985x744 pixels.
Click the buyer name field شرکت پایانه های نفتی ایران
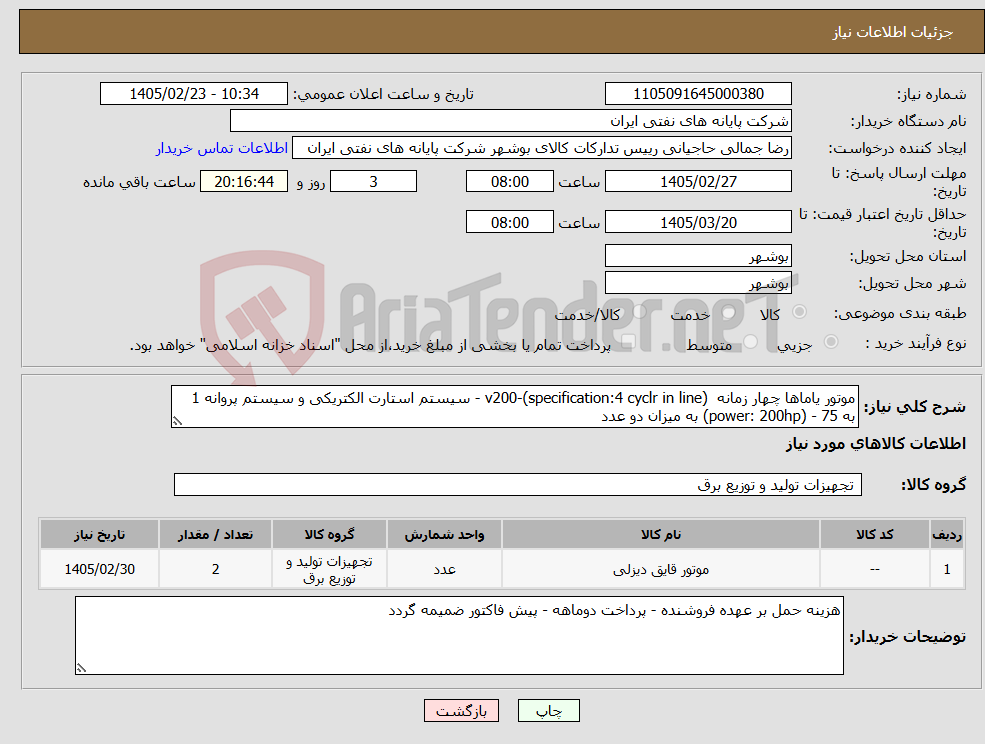coord(511,121)
